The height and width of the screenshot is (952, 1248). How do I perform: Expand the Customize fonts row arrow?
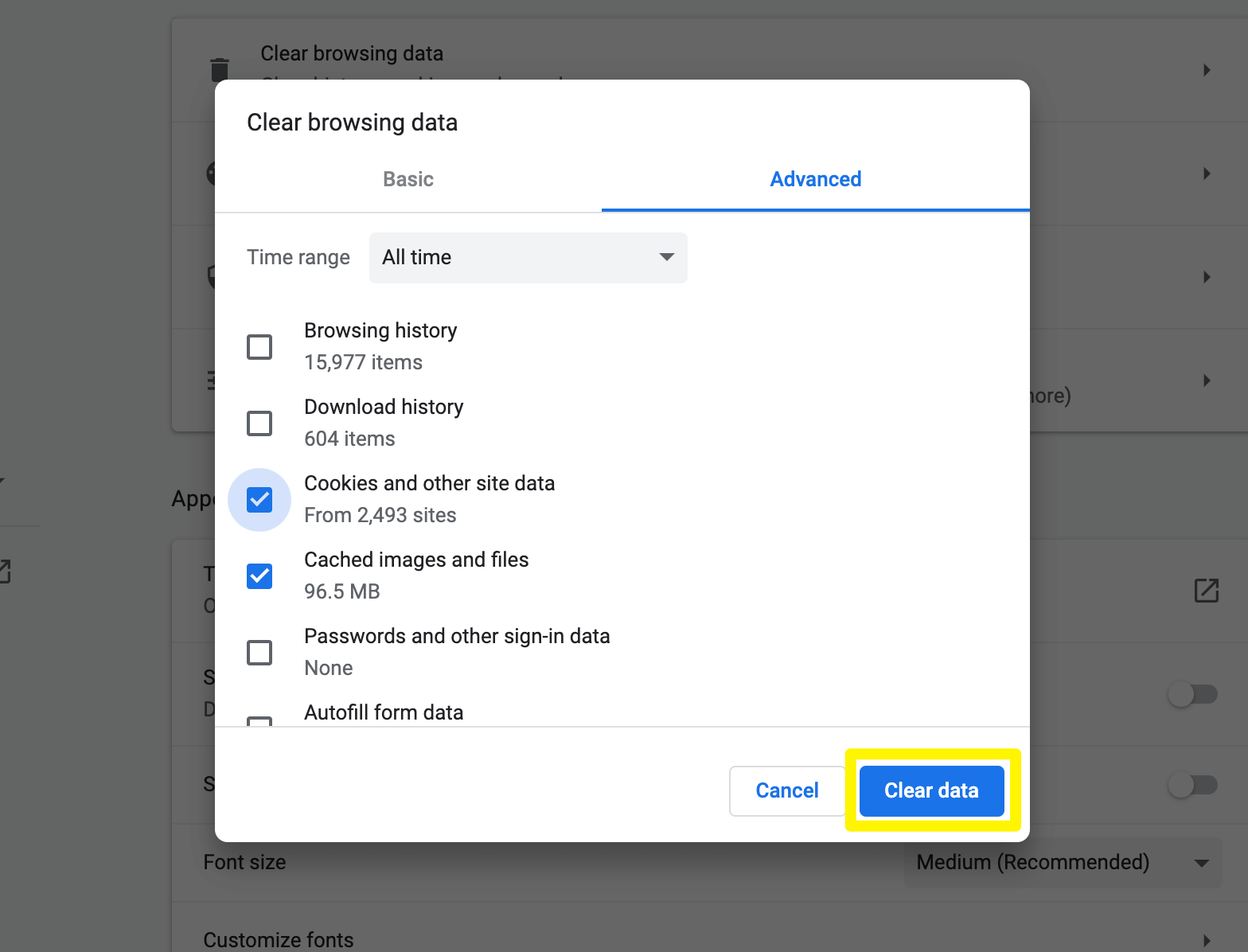[1207, 940]
